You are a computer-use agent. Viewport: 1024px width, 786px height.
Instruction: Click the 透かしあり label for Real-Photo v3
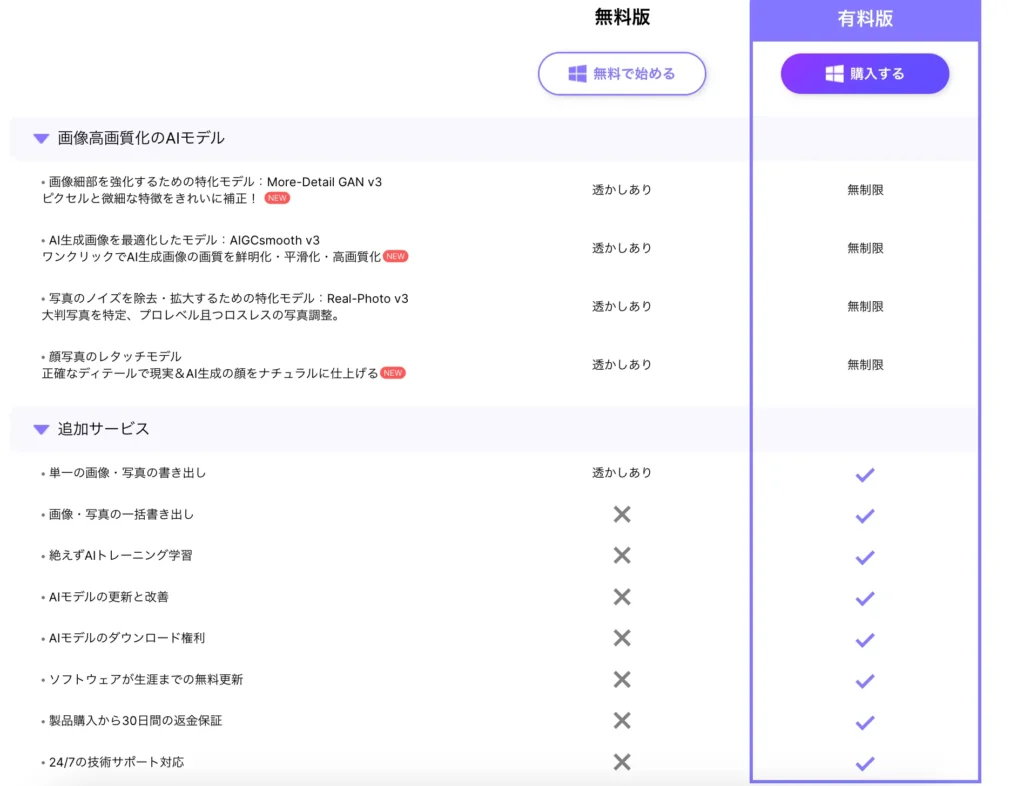pos(621,306)
